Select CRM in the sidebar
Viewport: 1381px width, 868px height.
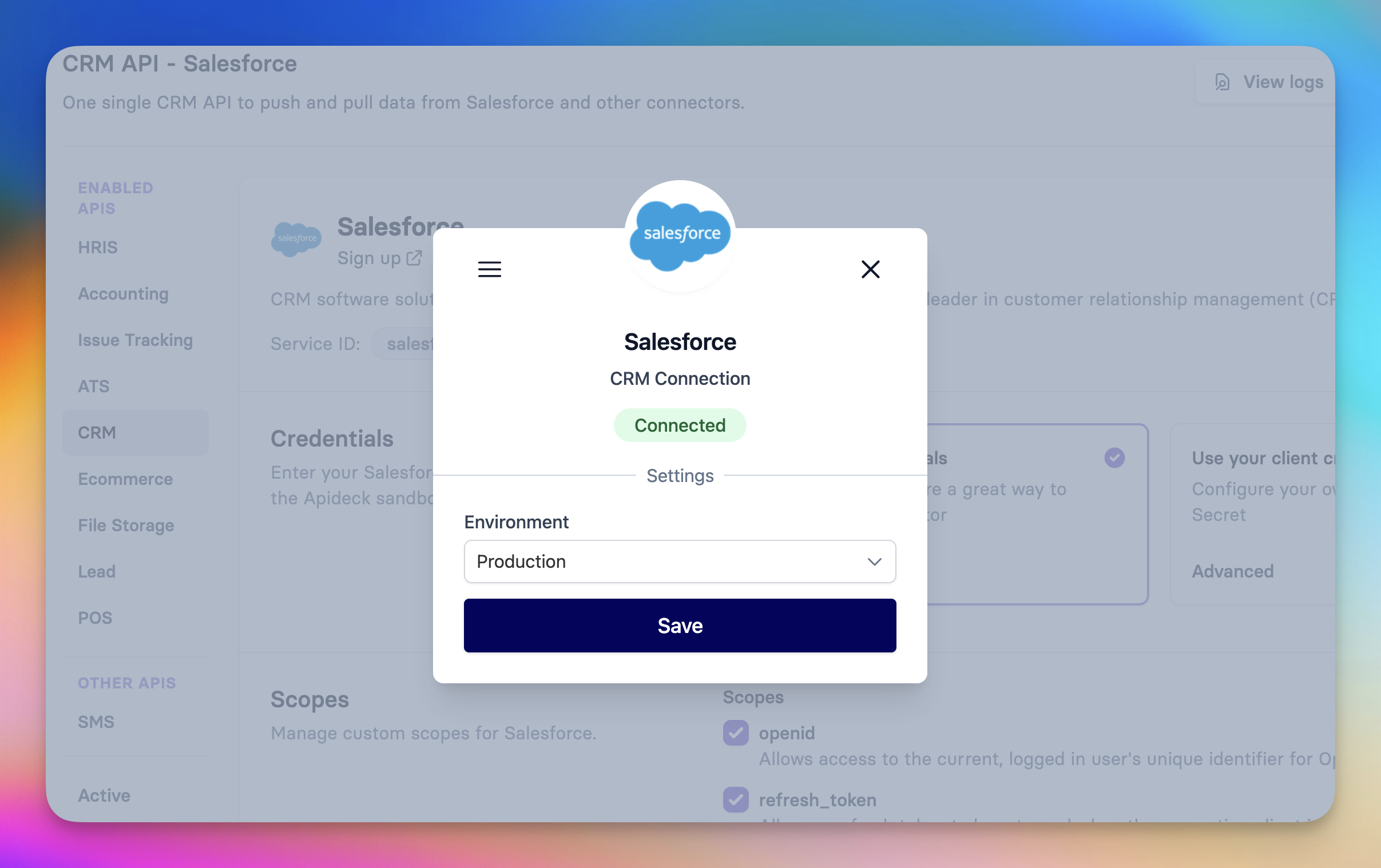97,432
